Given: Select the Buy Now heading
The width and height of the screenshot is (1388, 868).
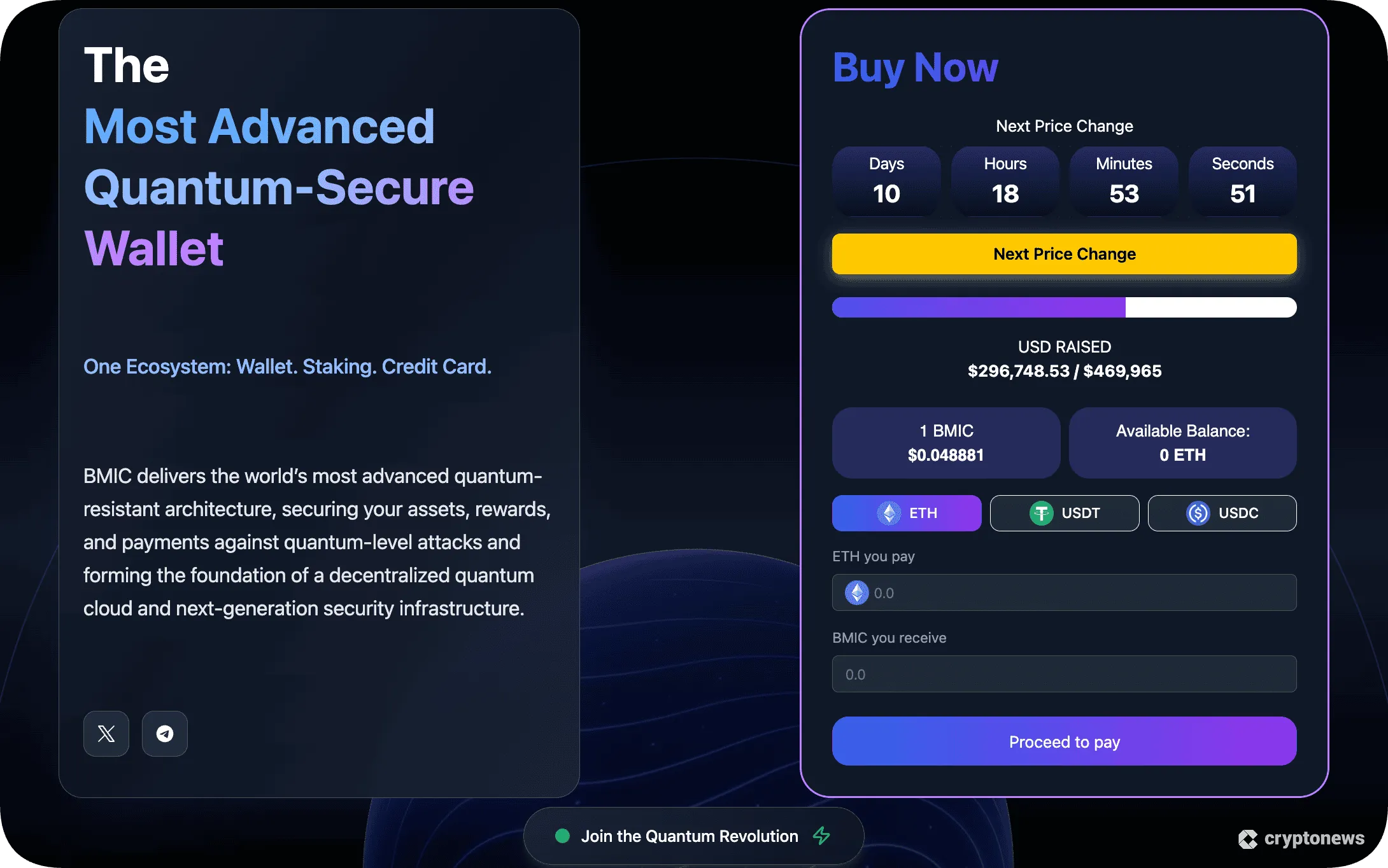Looking at the screenshot, I should point(916,67).
